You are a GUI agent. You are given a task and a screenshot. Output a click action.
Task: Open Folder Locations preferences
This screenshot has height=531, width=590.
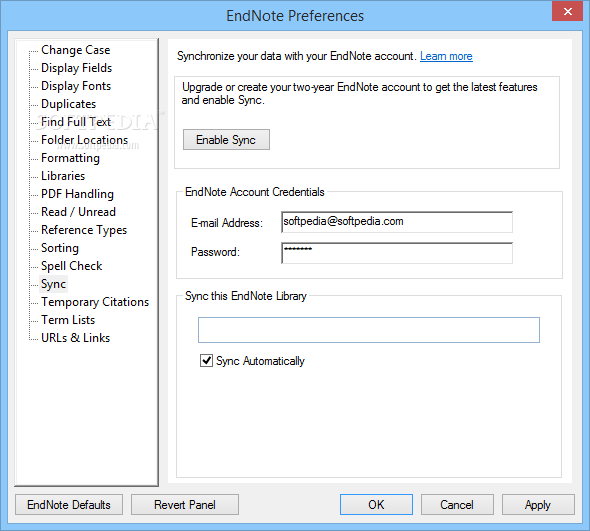coord(85,140)
